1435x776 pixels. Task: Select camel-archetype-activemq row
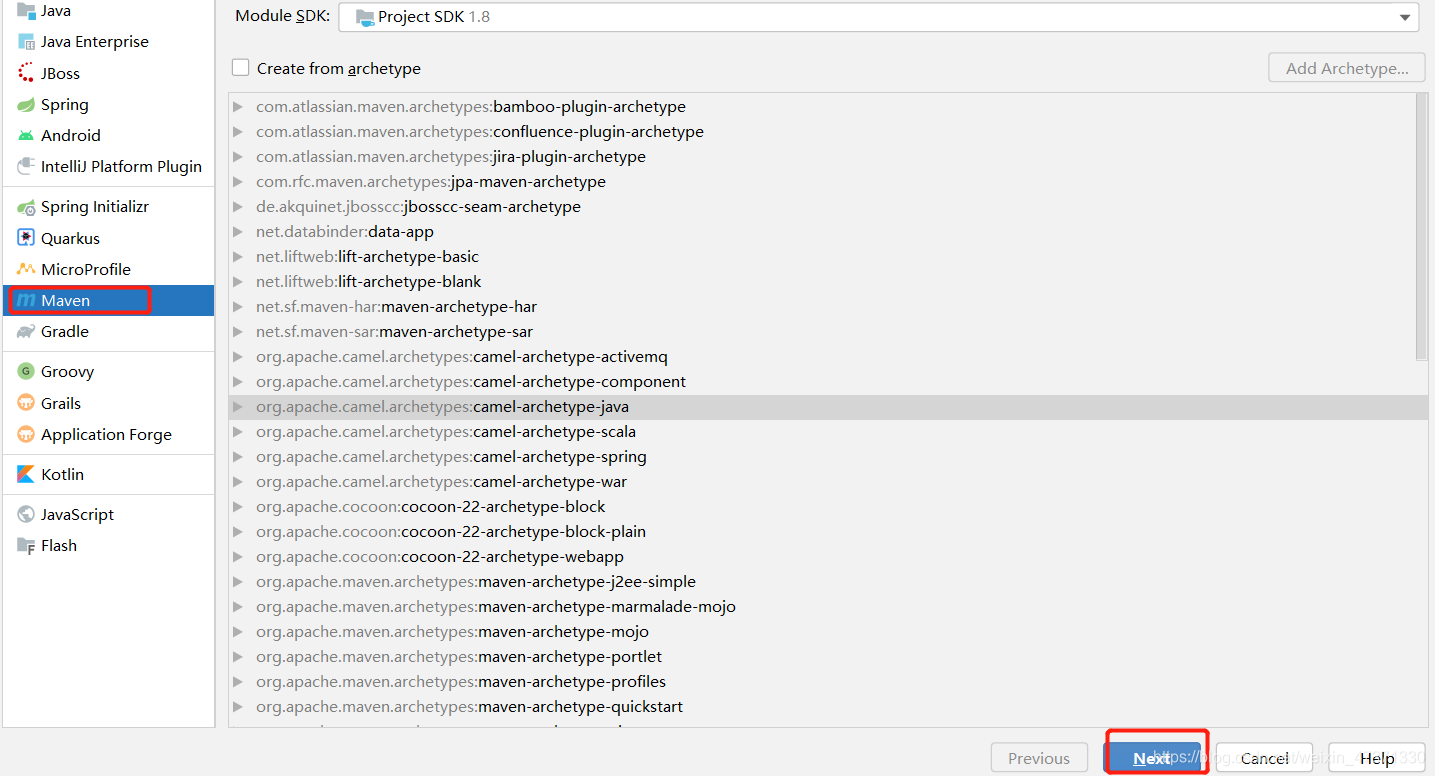828,357
